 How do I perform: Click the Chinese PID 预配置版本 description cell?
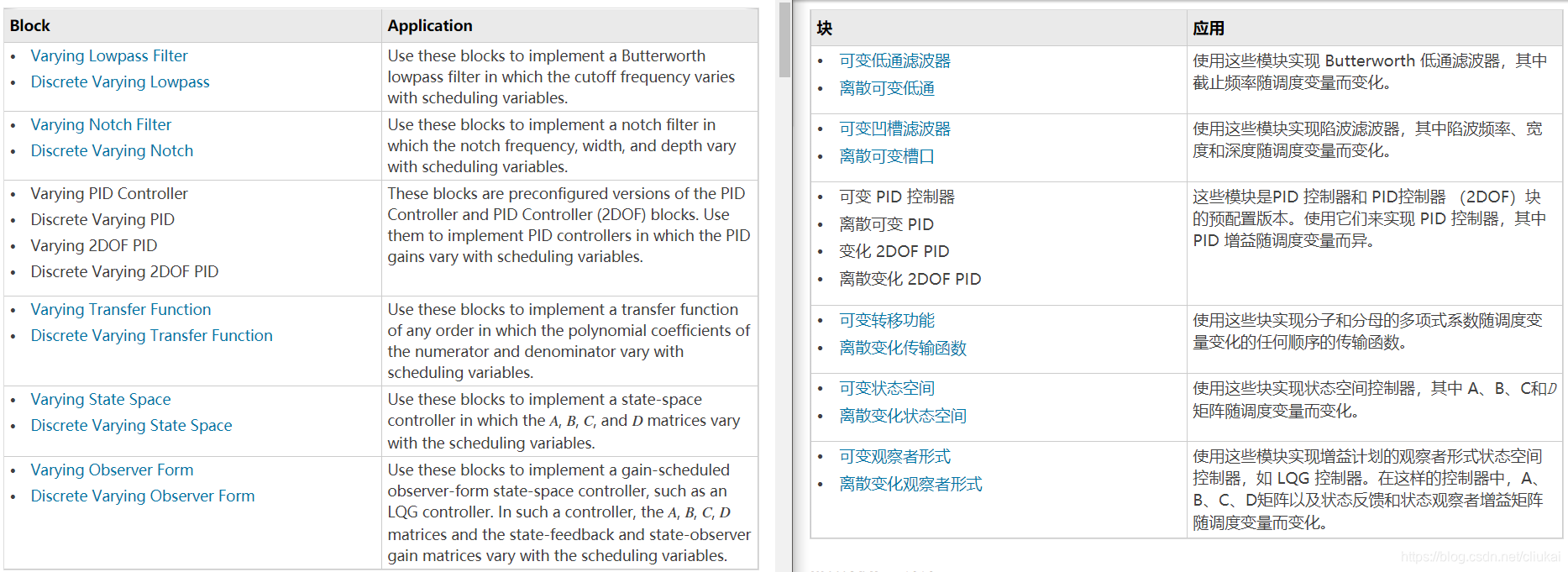point(1375,244)
